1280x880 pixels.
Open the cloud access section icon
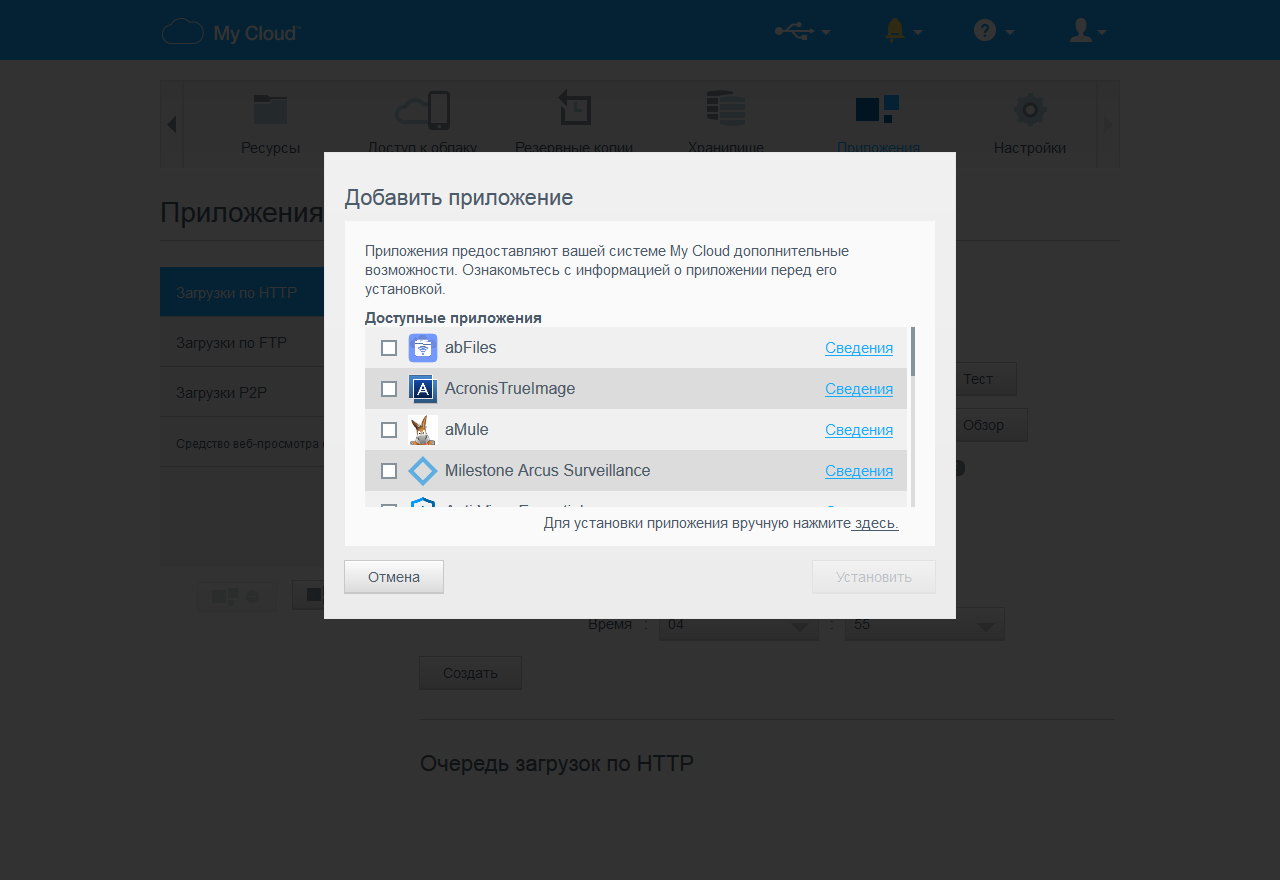click(x=423, y=110)
